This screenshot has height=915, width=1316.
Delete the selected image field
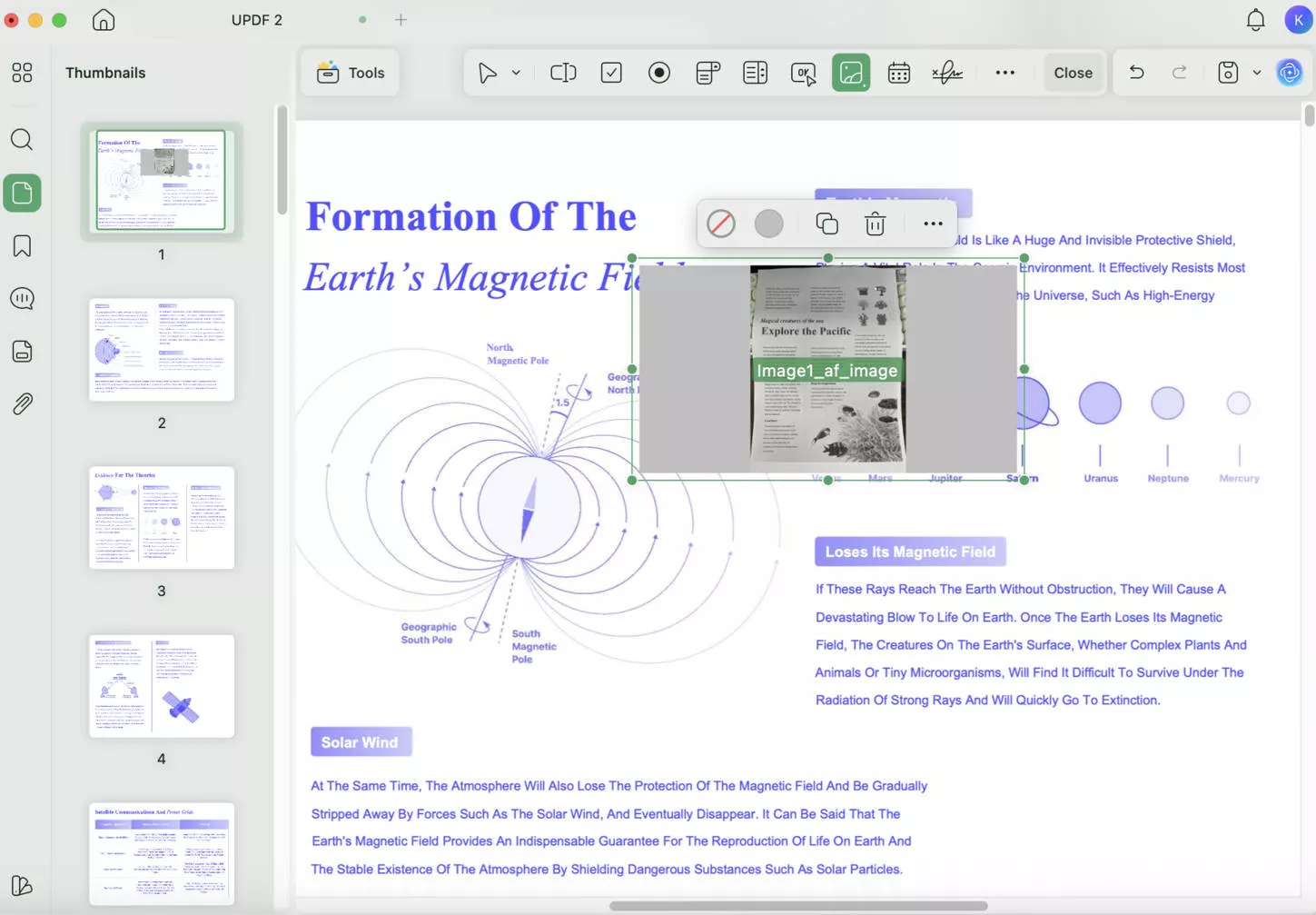[x=875, y=224]
